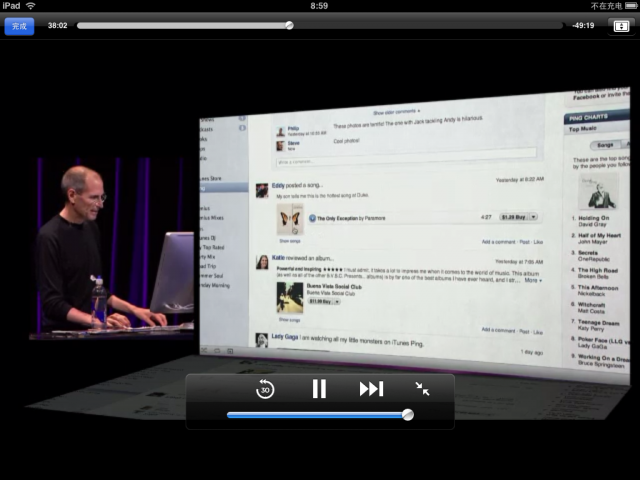Skip to next chapter
The image size is (640, 480).
[371, 389]
